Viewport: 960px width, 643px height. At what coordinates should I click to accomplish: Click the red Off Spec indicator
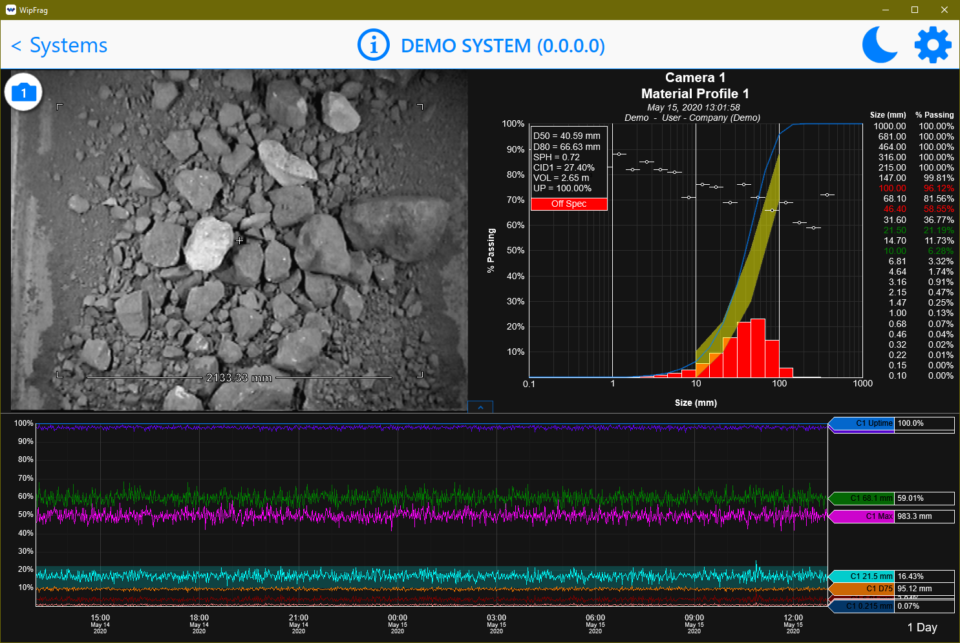click(x=568, y=202)
